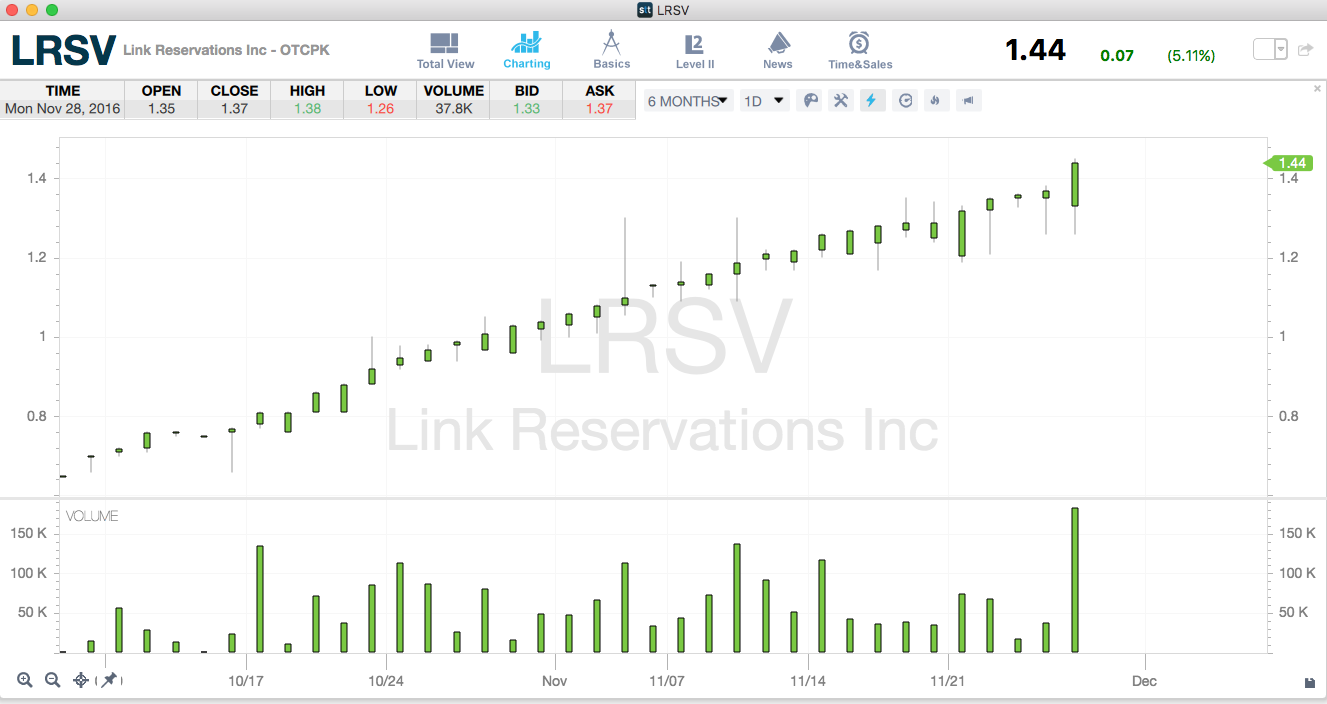Click Link Reservations Inc - OTCPK name
The height and width of the screenshot is (704, 1327).
226,50
